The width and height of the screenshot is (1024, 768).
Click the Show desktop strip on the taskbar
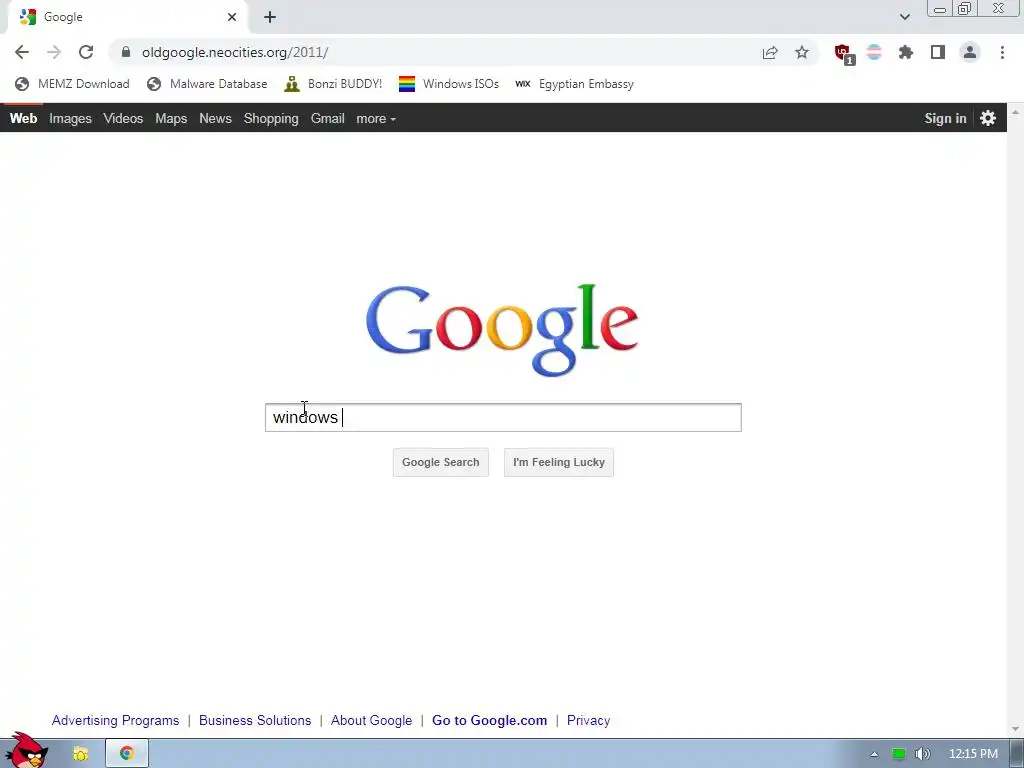pyautogui.click(x=1017, y=754)
